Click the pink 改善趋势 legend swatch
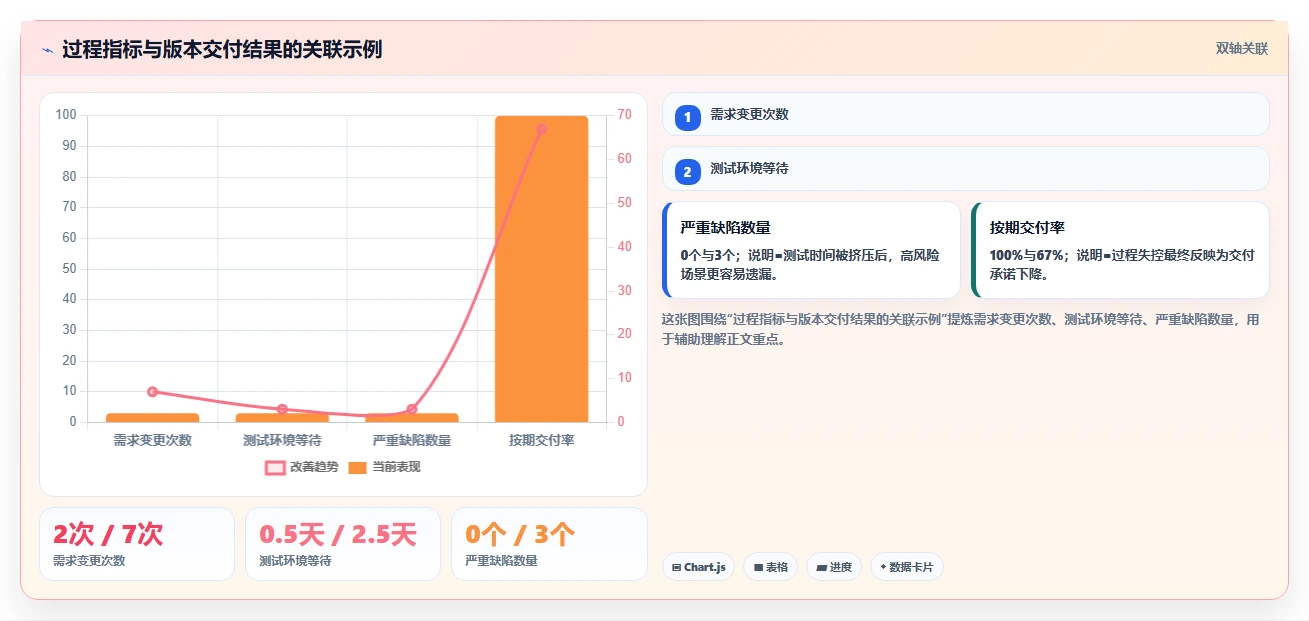1309x621 pixels. (275, 467)
